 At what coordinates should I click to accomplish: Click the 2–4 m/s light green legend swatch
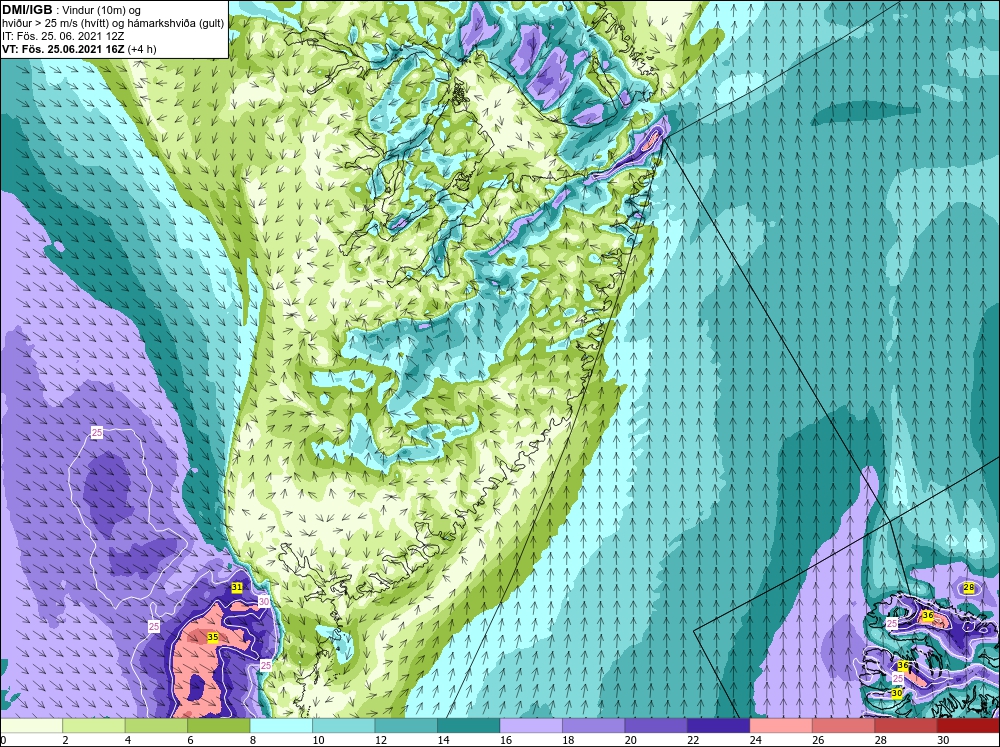pos(94,726)
